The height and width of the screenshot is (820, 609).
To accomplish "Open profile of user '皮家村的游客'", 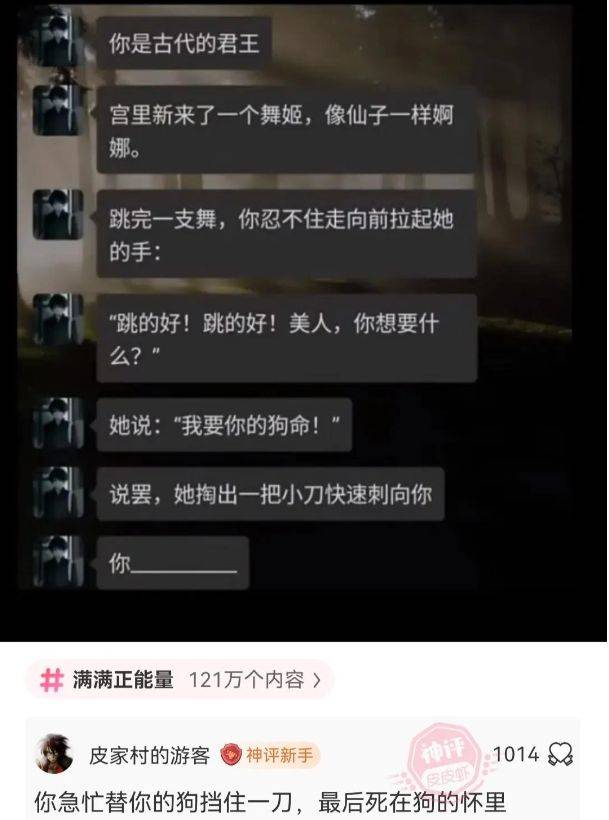I will [x=149, y=755].
